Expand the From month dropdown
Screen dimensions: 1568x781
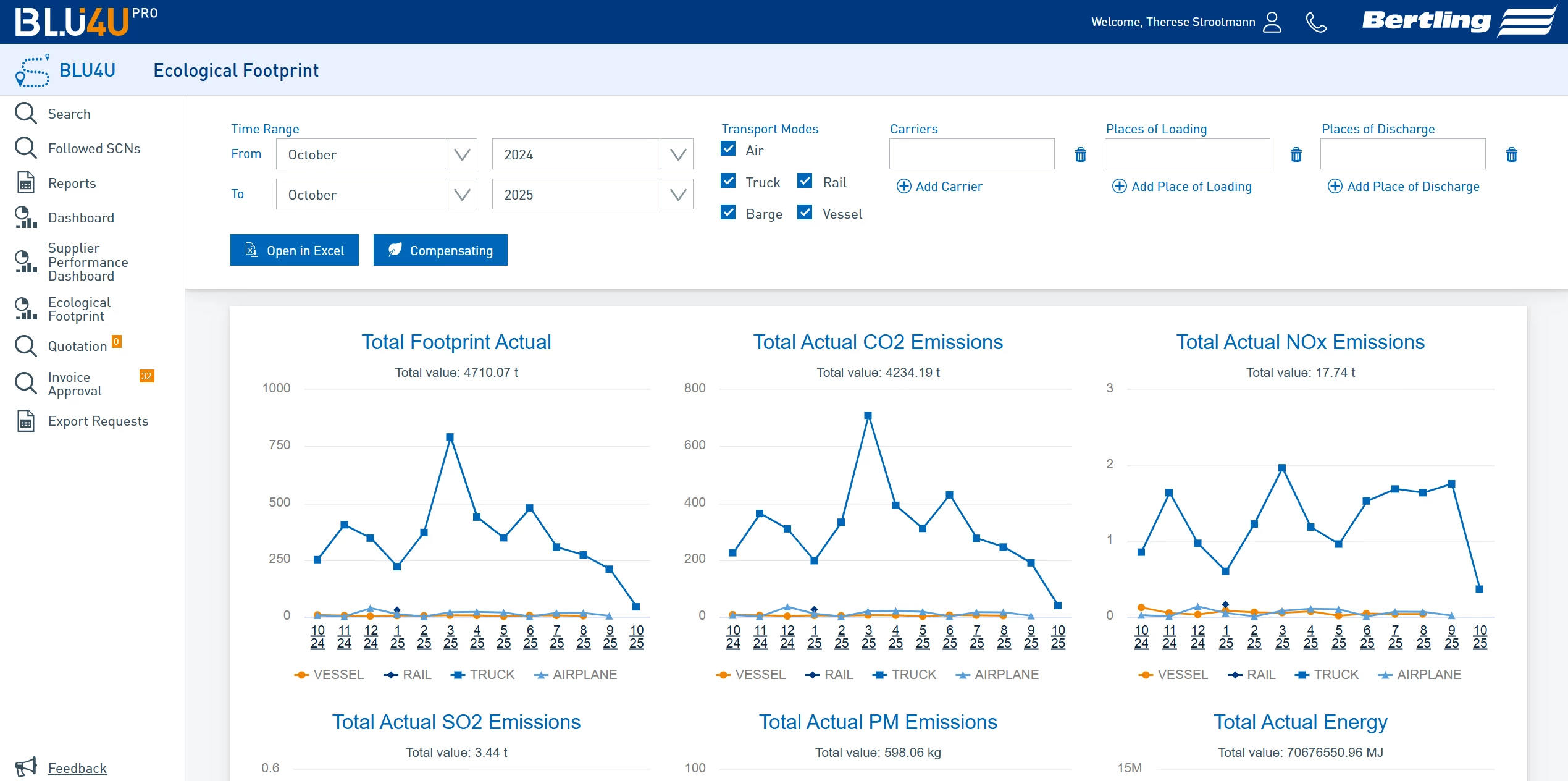pos(461,154)
